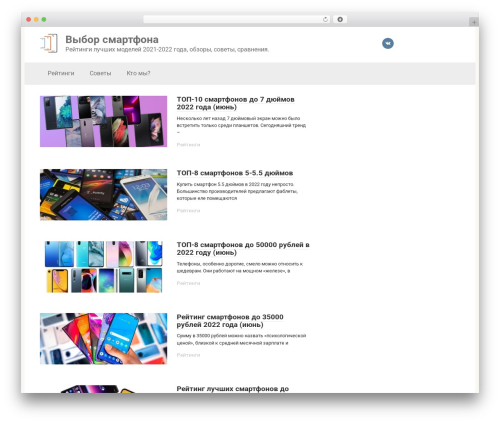The height and width of the screenshot is (423, 500).
Task: Reload the page with the refresh icon
Action: coord(325,20)
